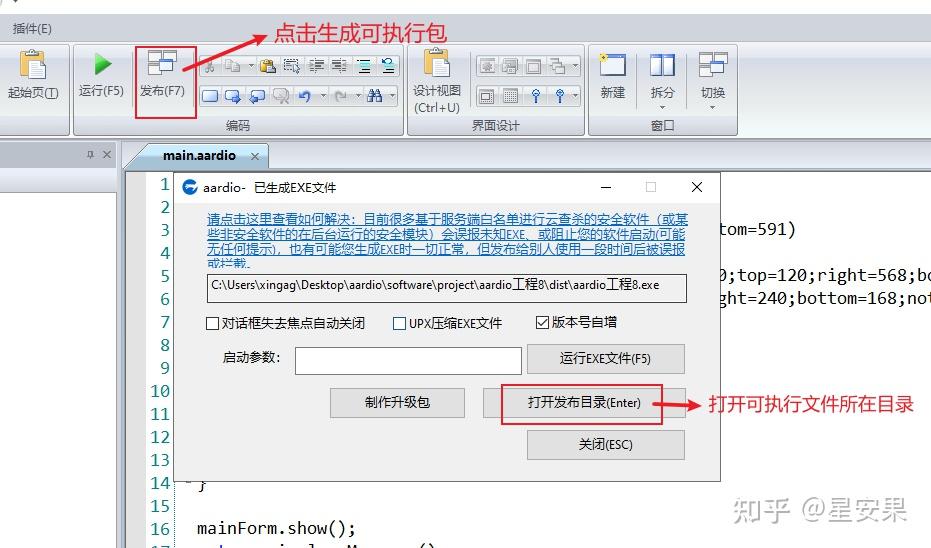Click third icon in 界面设计 top row

pos(533,66)
